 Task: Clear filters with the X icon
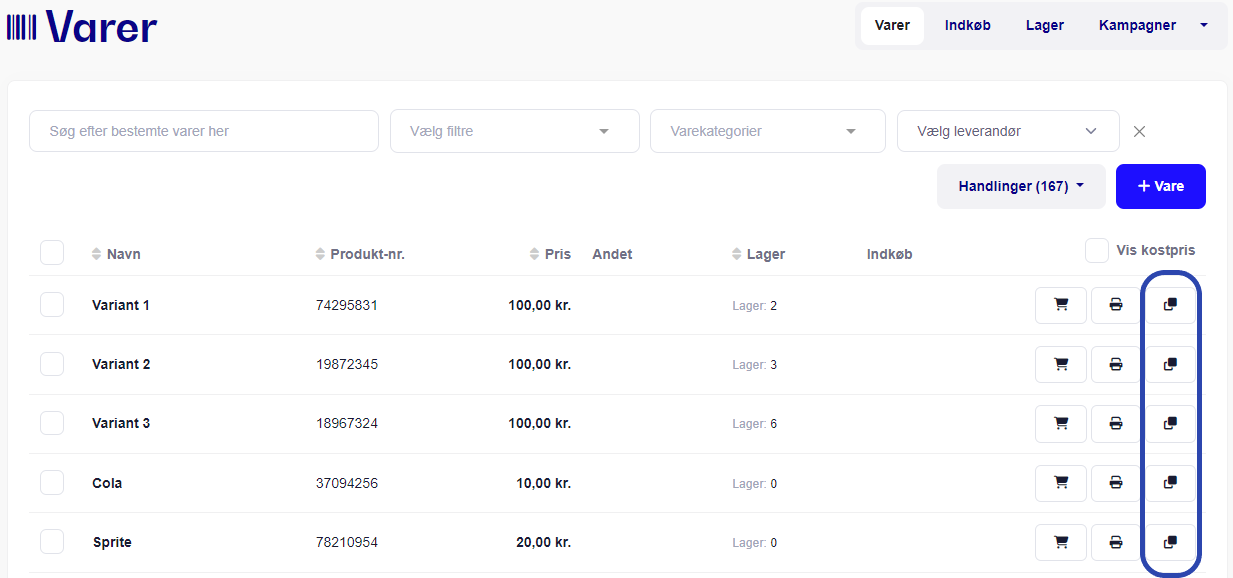click(1139, 131)
